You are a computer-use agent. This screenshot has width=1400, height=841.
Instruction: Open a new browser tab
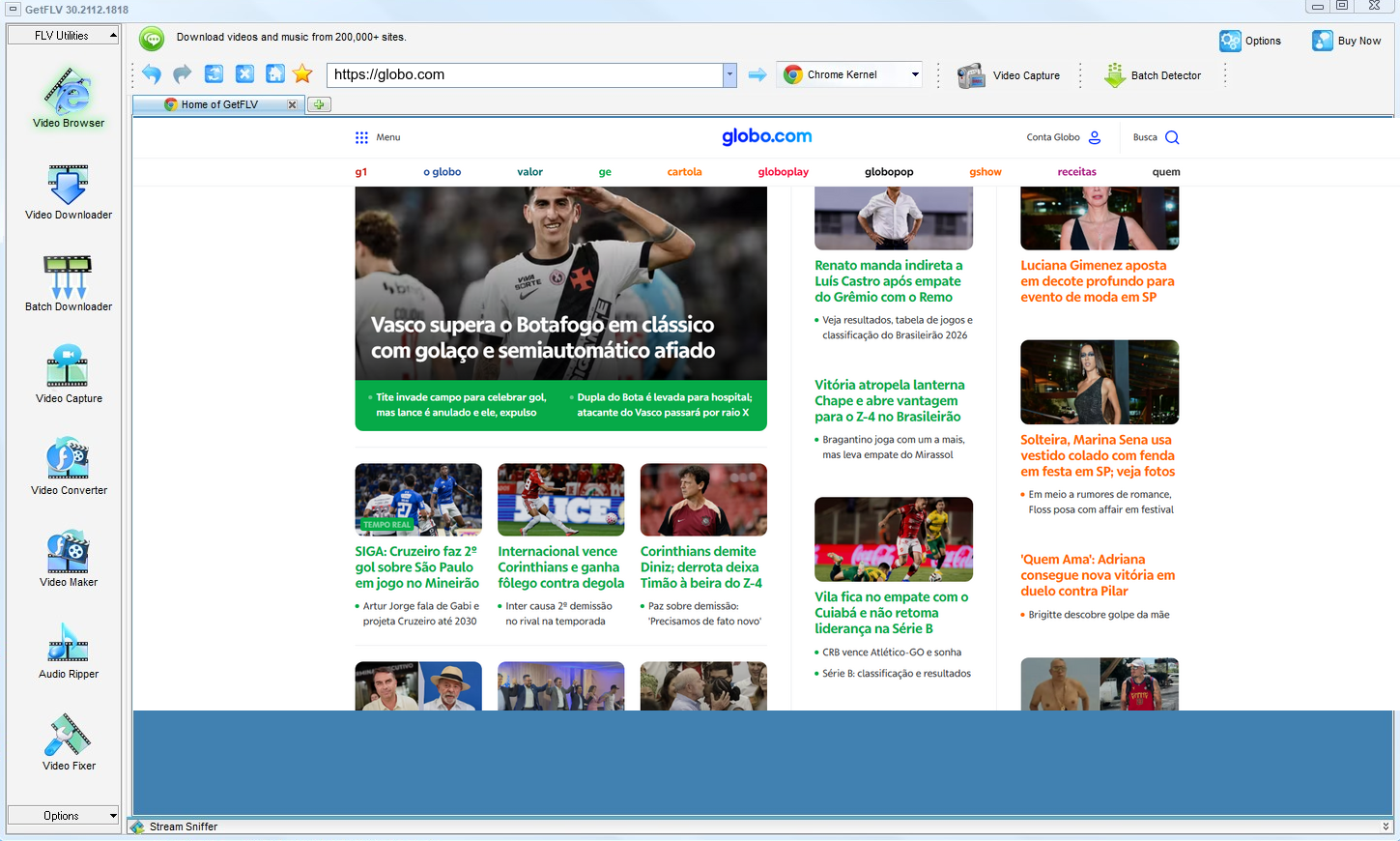pos(319,104)
